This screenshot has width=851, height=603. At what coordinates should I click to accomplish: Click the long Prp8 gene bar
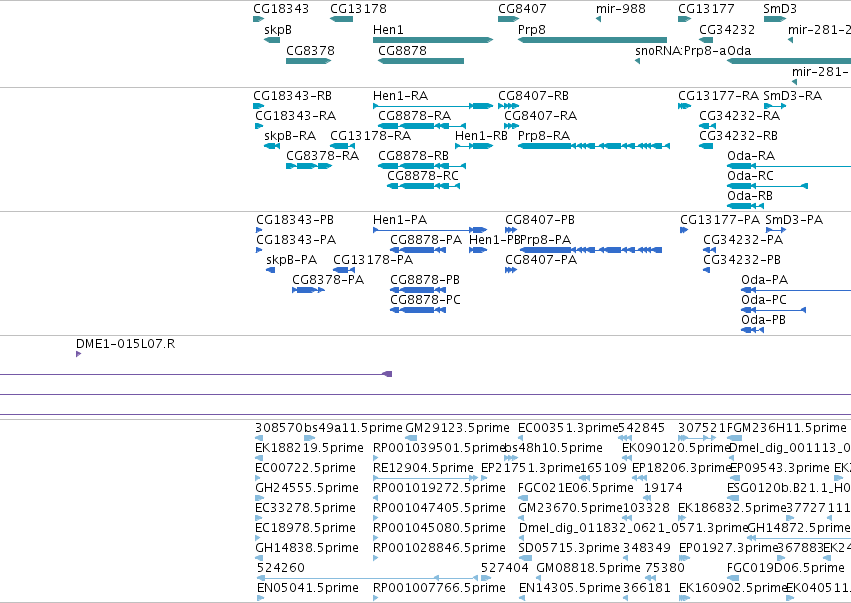point(592,40)
